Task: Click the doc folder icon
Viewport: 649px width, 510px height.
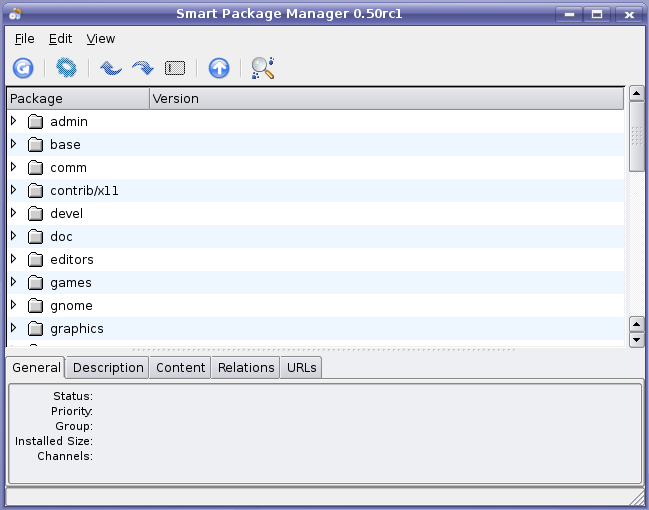Action: [36, 236]
